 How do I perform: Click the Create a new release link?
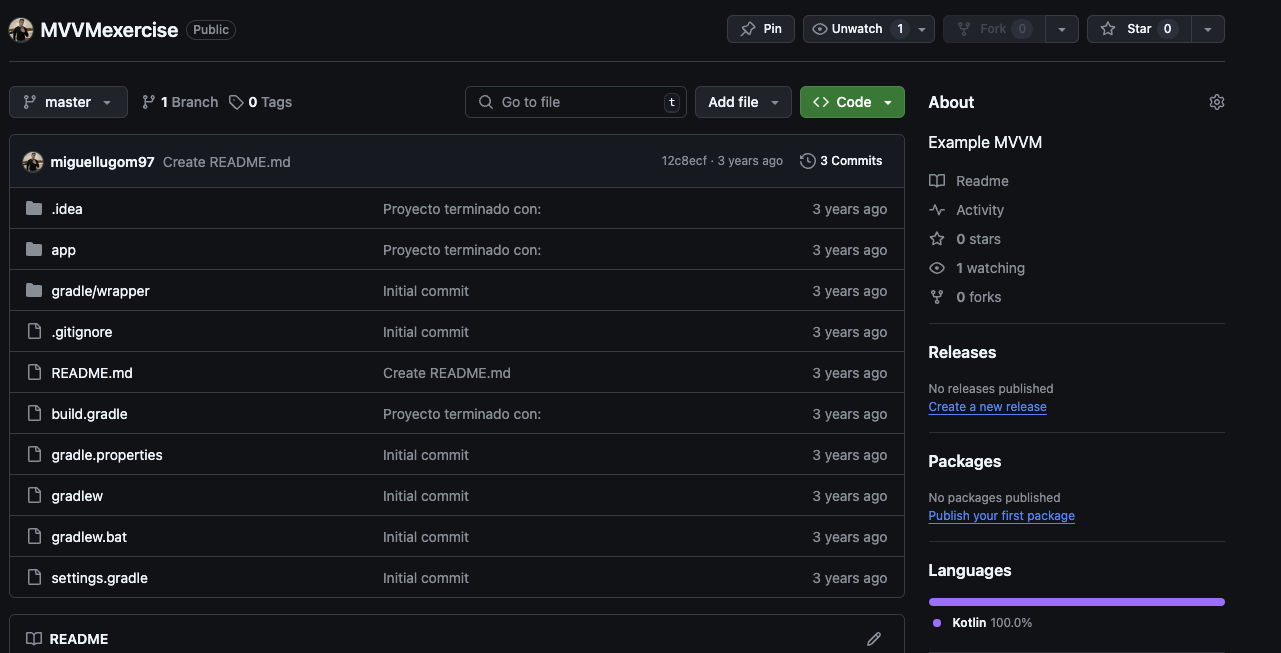pos(987,407)
